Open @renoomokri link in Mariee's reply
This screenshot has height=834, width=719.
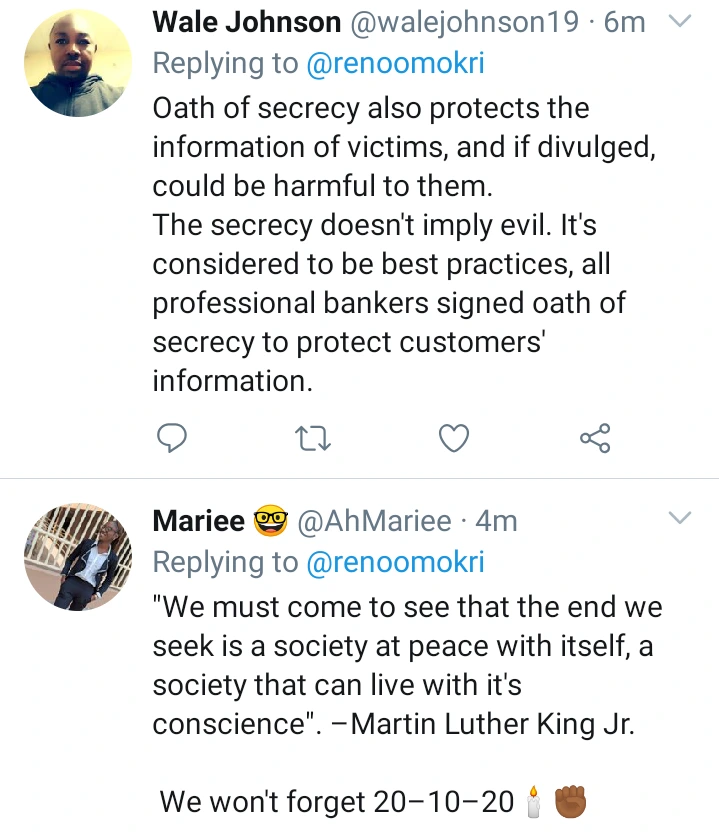click(394, 563)
